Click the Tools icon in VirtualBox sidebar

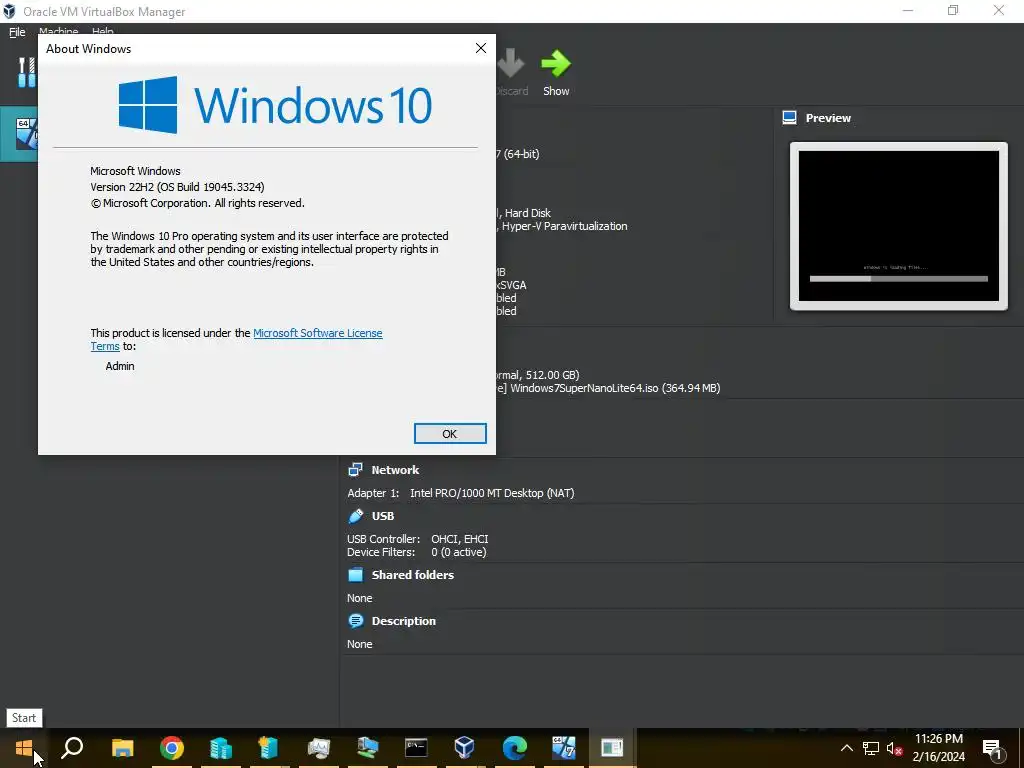(x=26, y=72)
